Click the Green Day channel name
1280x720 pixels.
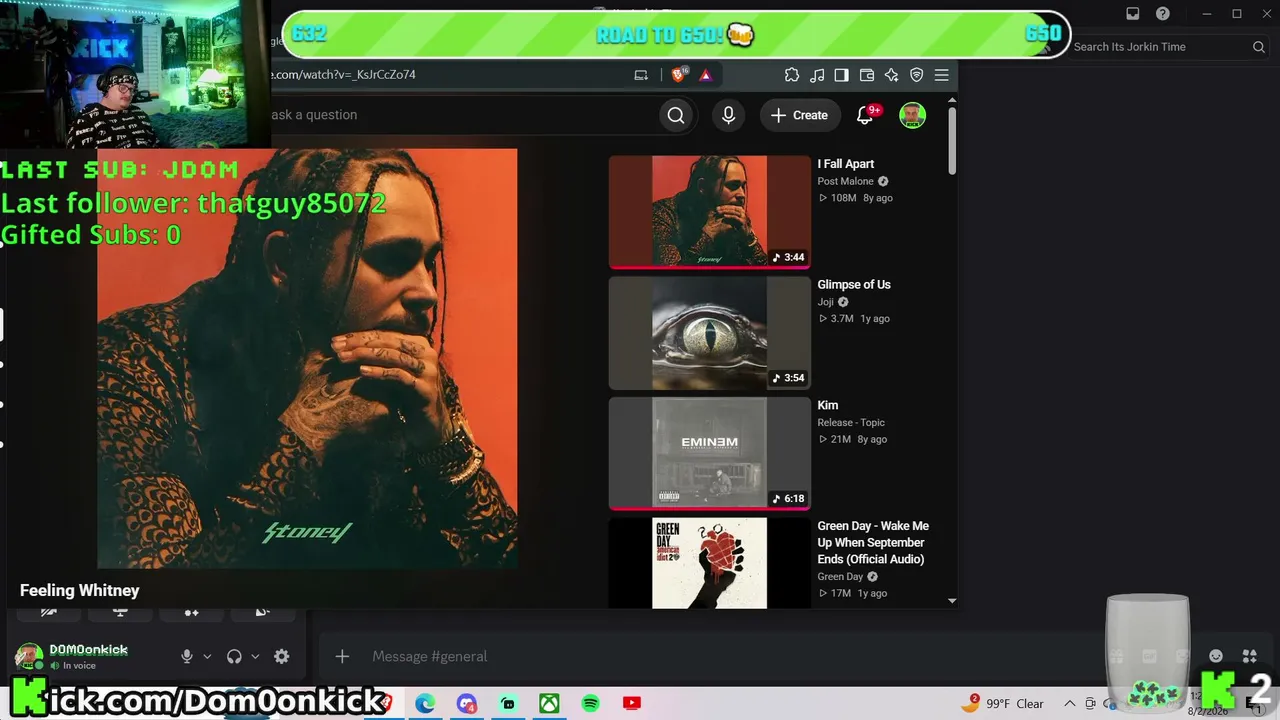[x=840, y=576]
